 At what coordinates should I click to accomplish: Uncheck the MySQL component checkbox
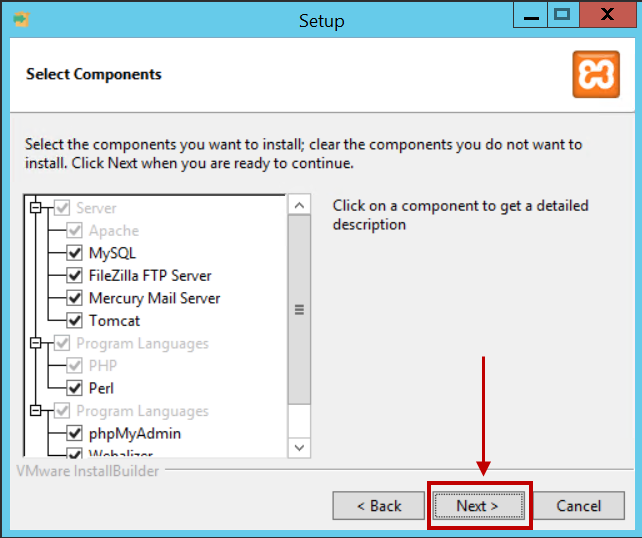pos(74,253)
